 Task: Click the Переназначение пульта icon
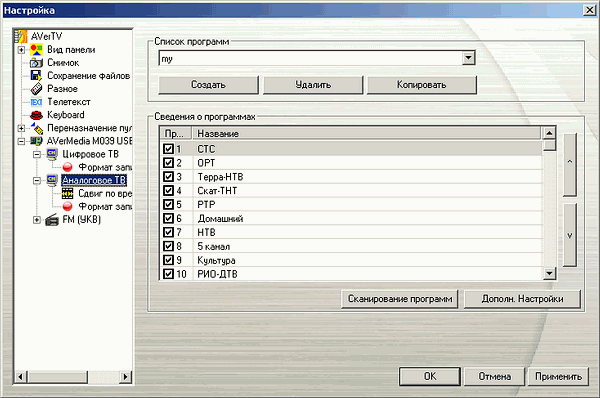click(37, 128)
